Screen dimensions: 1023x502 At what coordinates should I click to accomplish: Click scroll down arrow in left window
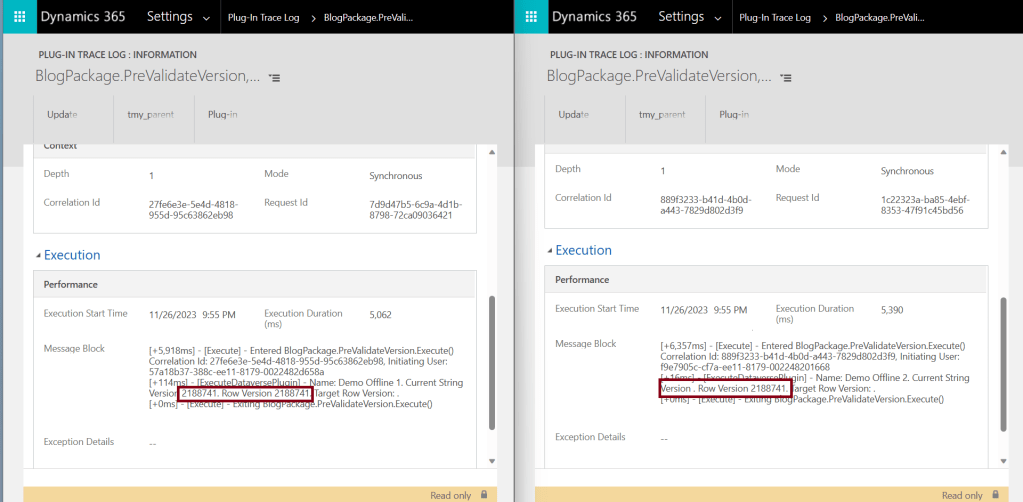(x=492, y=461)
